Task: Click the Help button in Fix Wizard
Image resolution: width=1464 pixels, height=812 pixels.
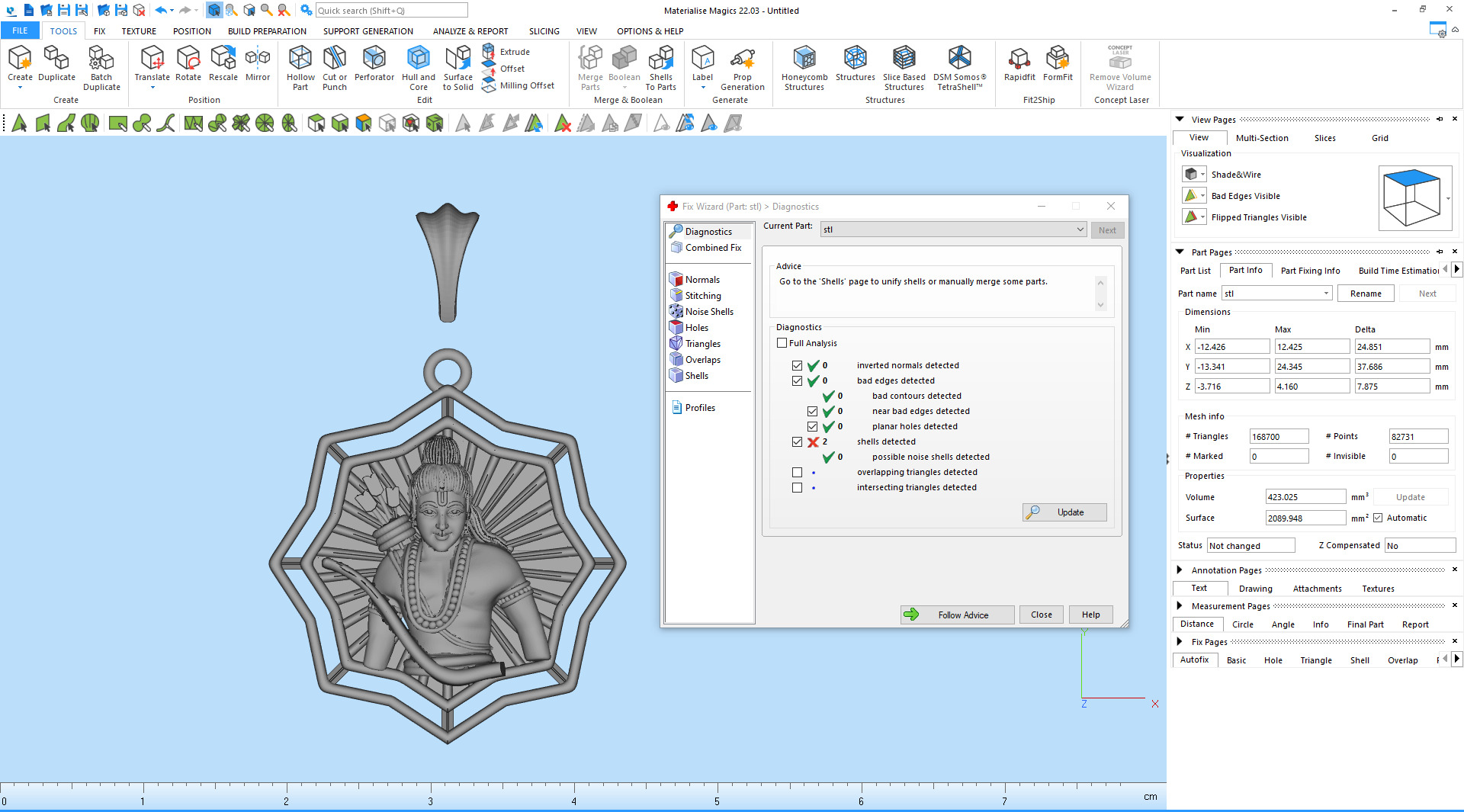Action: pos(1090,615)
